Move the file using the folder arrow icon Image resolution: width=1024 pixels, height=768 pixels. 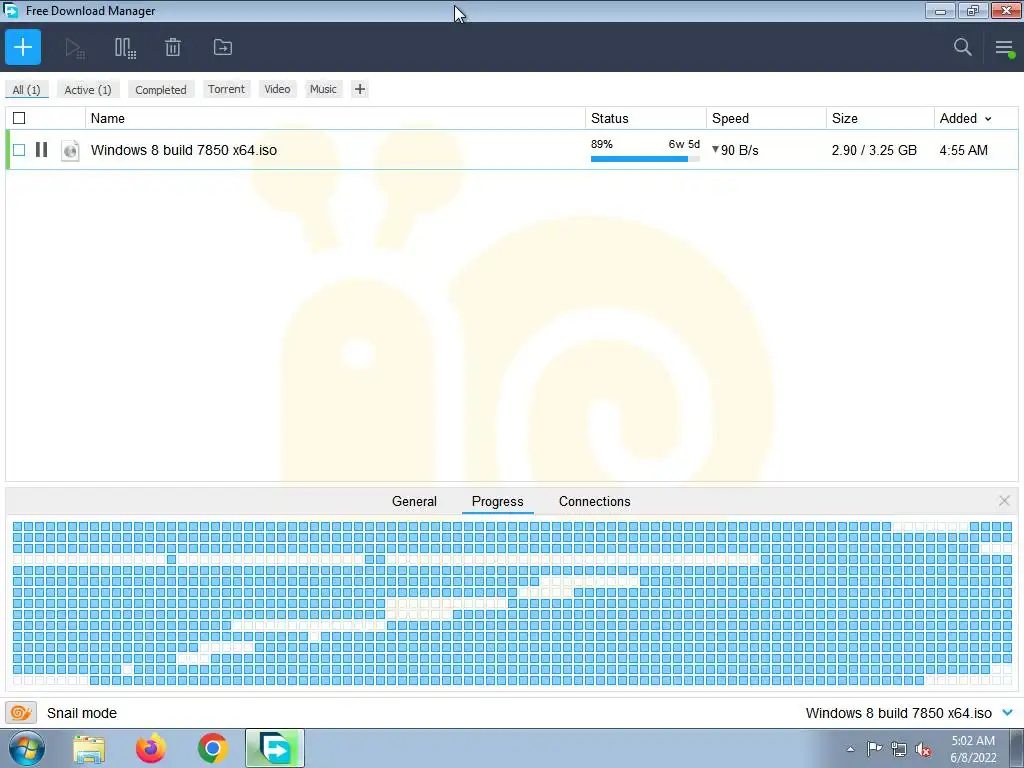[223, 47]
